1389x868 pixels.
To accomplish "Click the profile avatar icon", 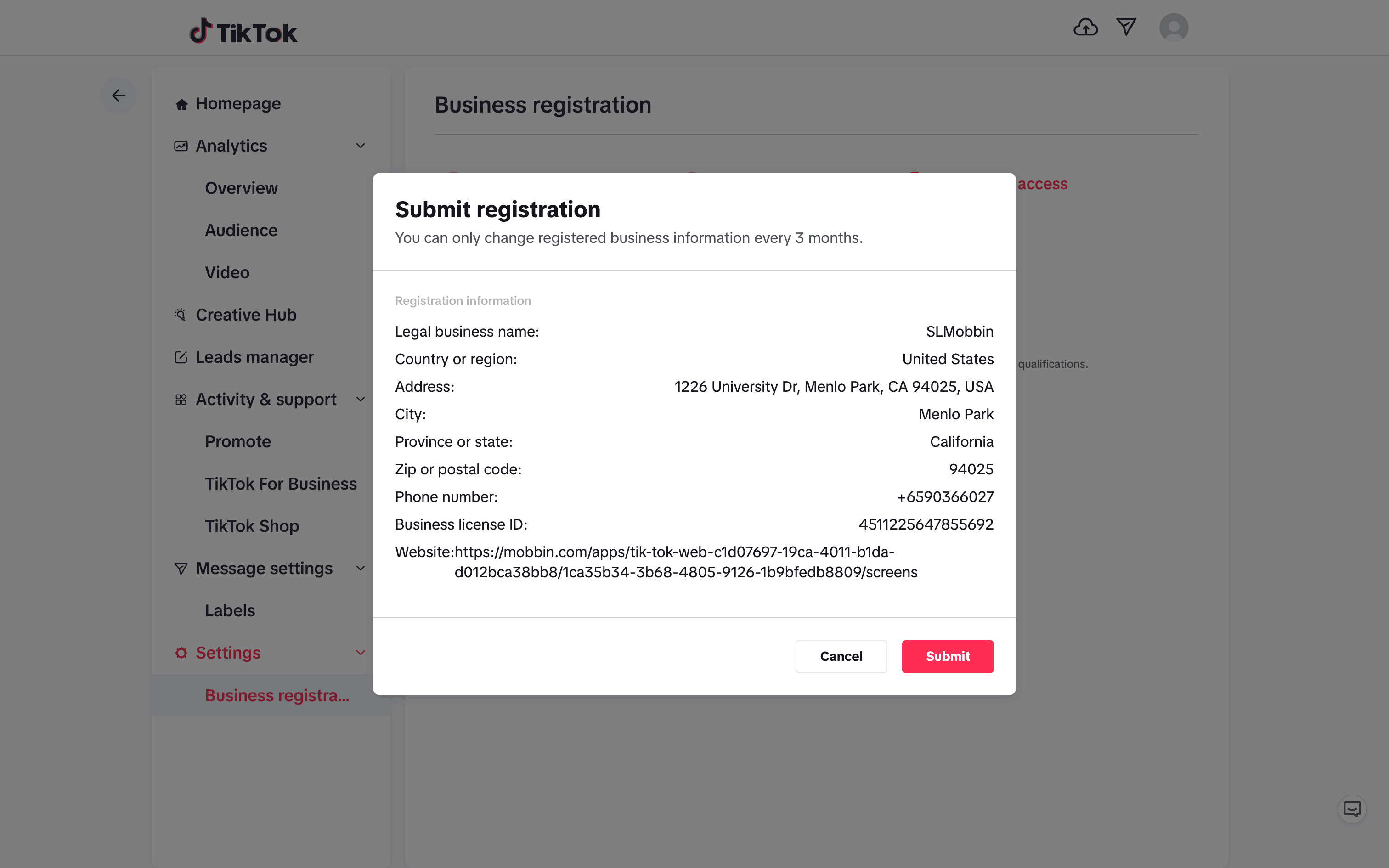I will click(x=1173, y=28).
